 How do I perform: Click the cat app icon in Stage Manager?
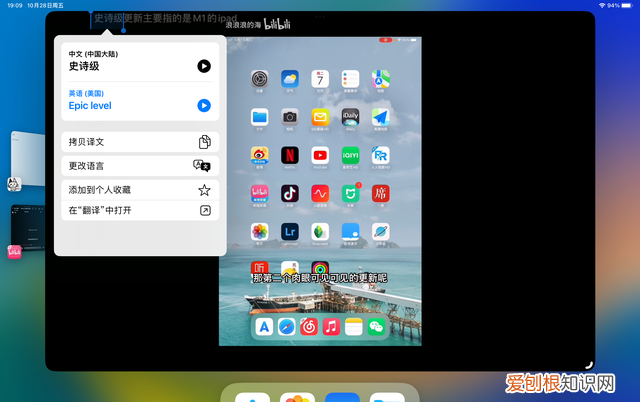[x=14, y=184]
